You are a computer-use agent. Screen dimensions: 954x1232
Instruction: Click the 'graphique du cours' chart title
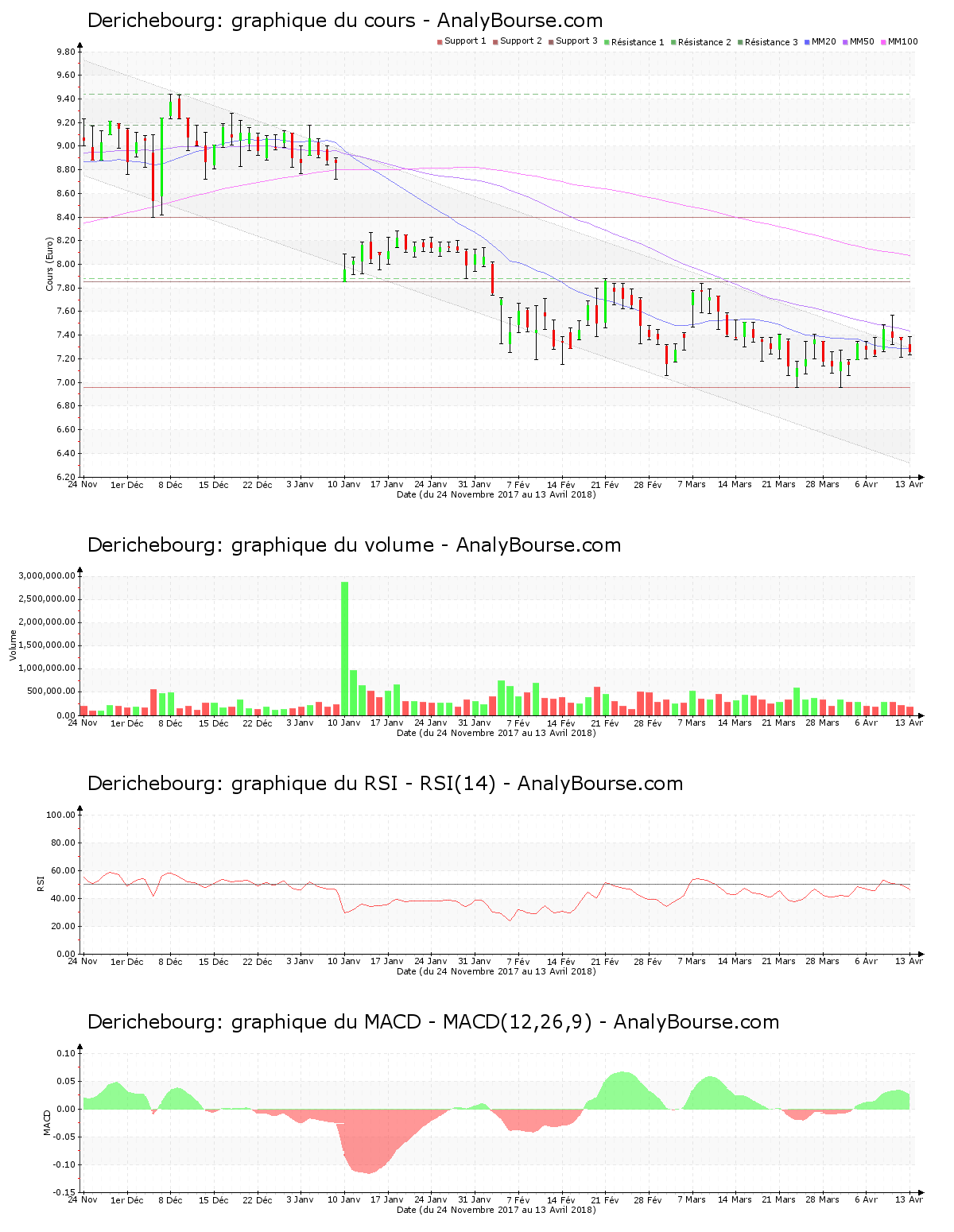point(345,21)
